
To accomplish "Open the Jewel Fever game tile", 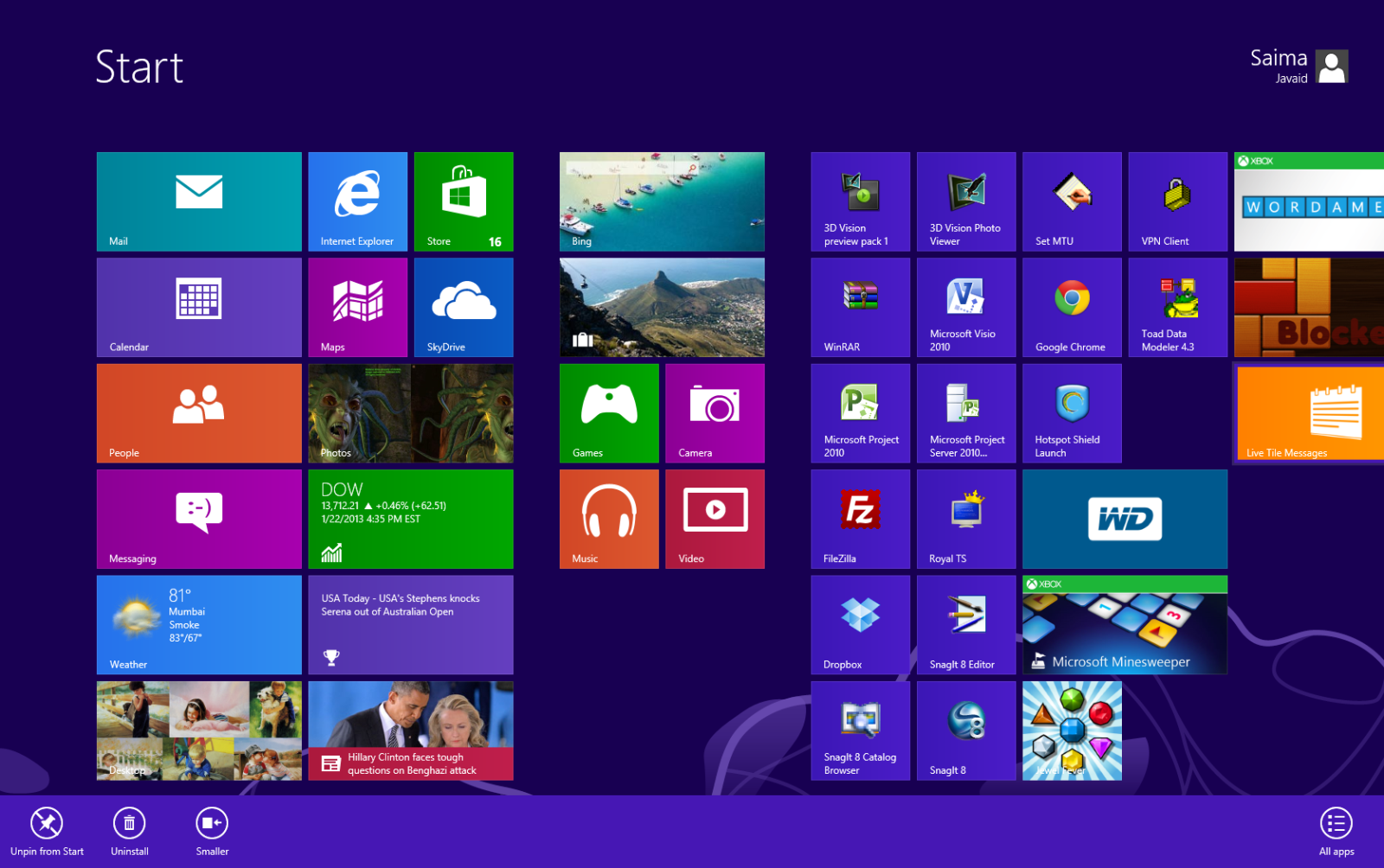I will (1072, 731).
